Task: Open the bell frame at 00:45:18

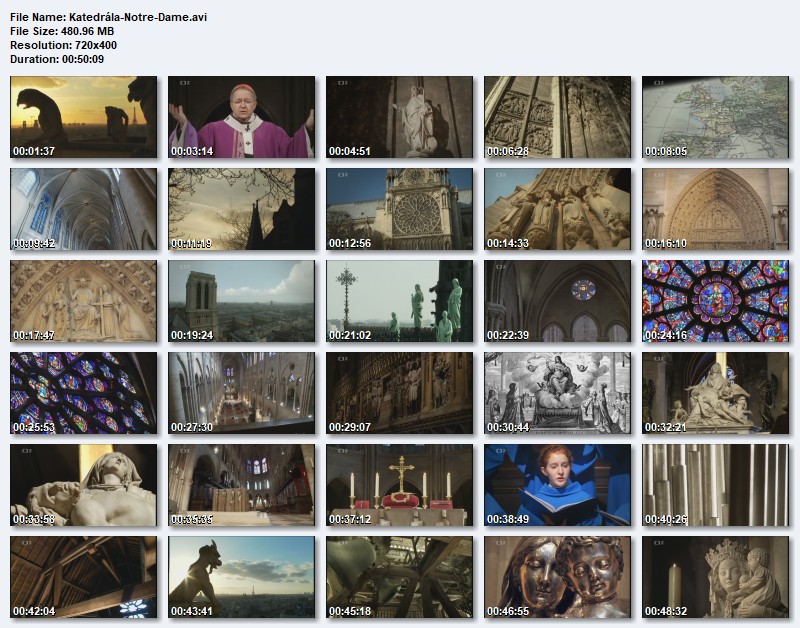Action: 399,577
